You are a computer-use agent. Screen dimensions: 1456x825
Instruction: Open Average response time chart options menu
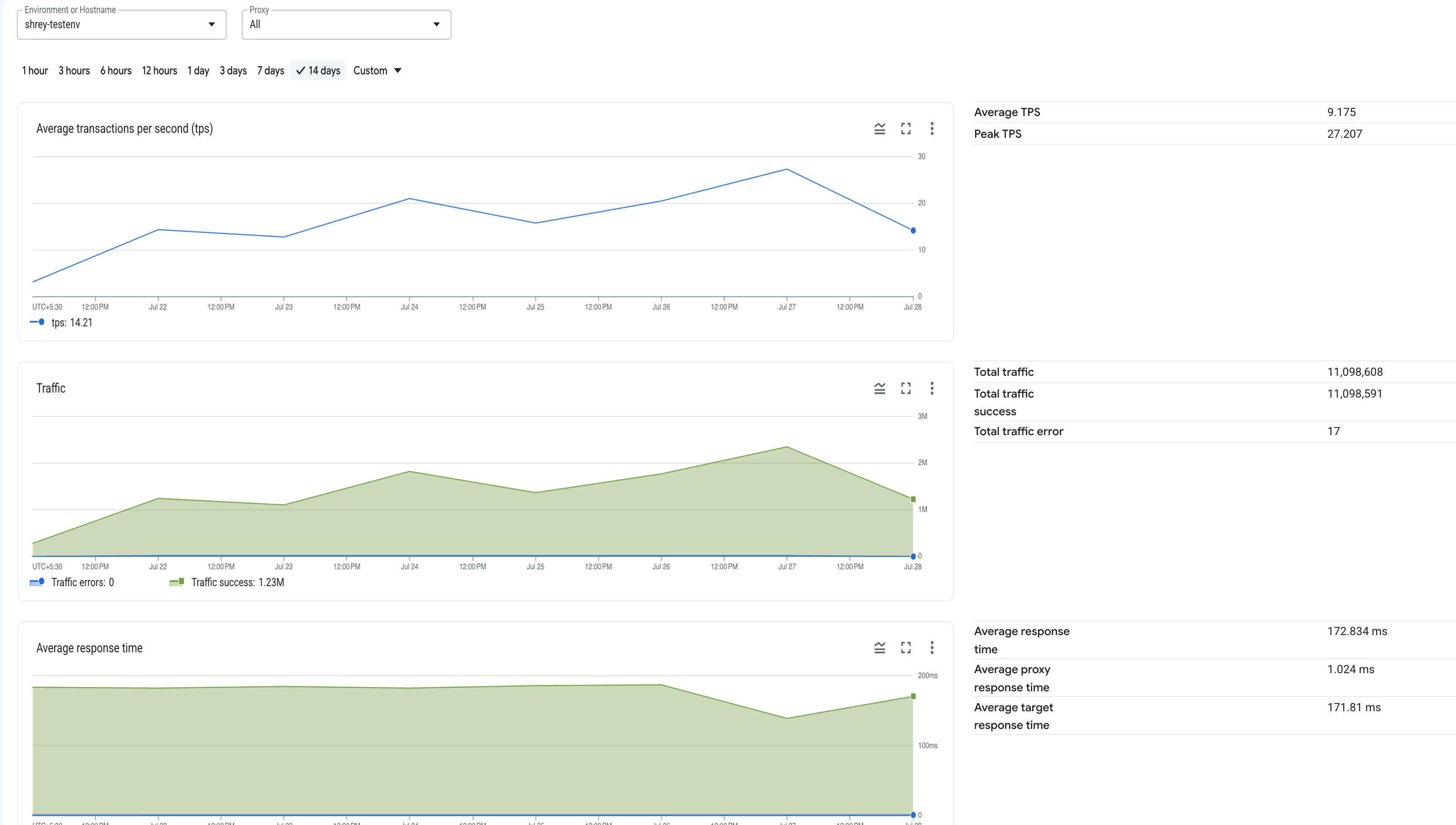(932, 648)
